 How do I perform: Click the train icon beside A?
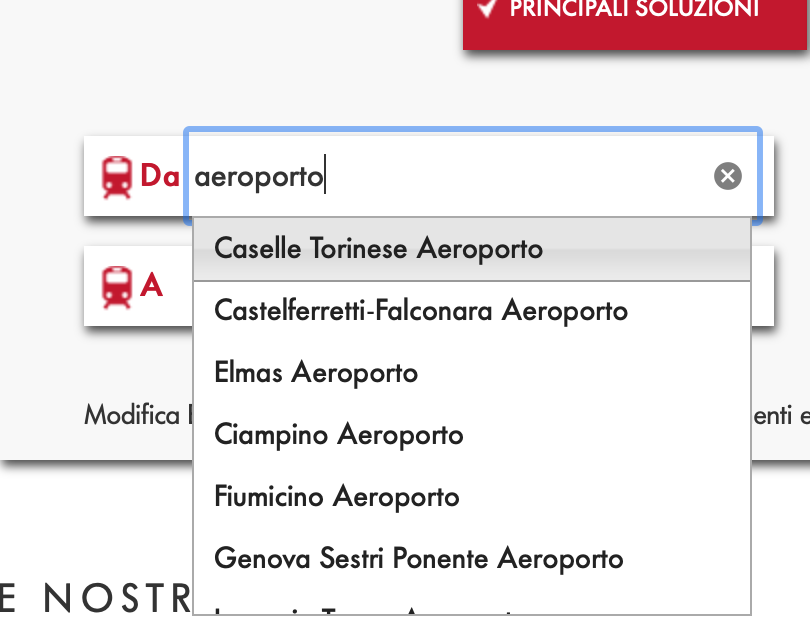point(117,287)
